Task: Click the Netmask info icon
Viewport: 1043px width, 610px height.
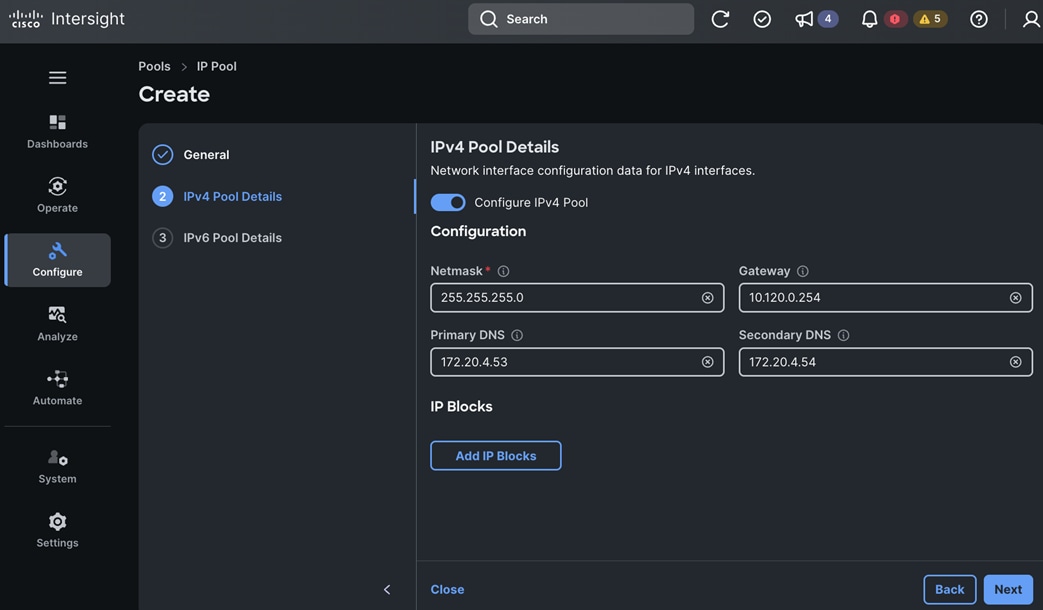Action: [x=504, y=271]
